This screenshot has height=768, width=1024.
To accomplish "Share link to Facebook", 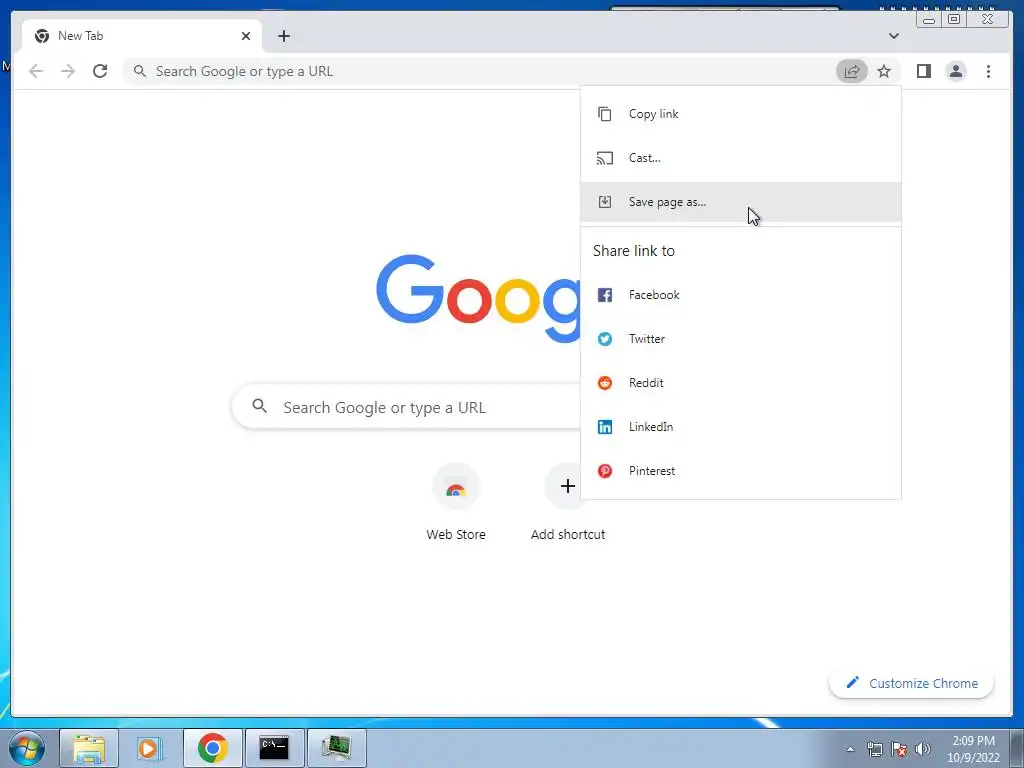I will [741, 295].
